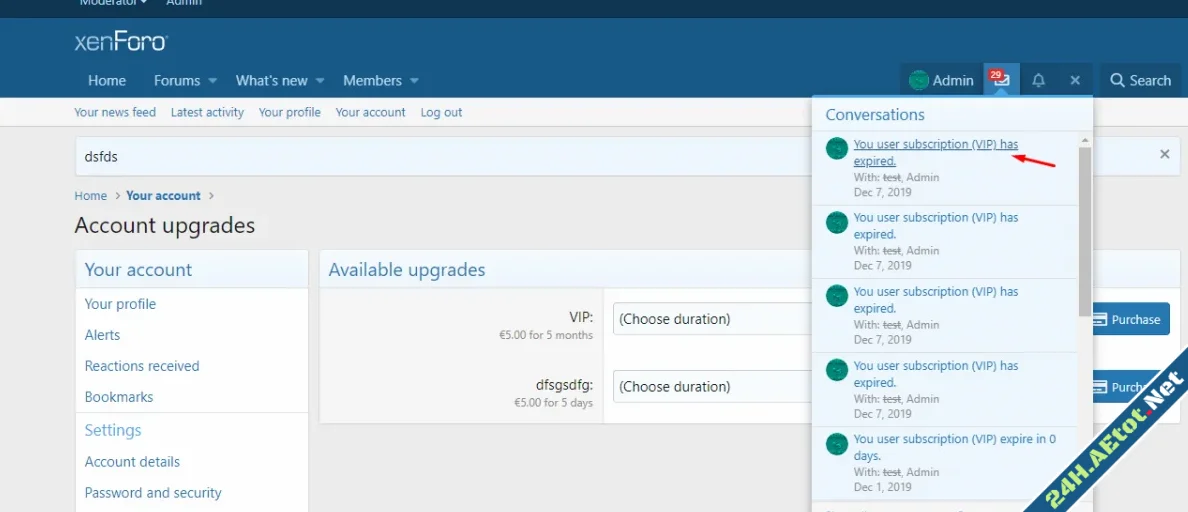The width and height of the screenshot is (1188, 512).
Task: Open Search in the navigation bar
Action: (1141, 80)
